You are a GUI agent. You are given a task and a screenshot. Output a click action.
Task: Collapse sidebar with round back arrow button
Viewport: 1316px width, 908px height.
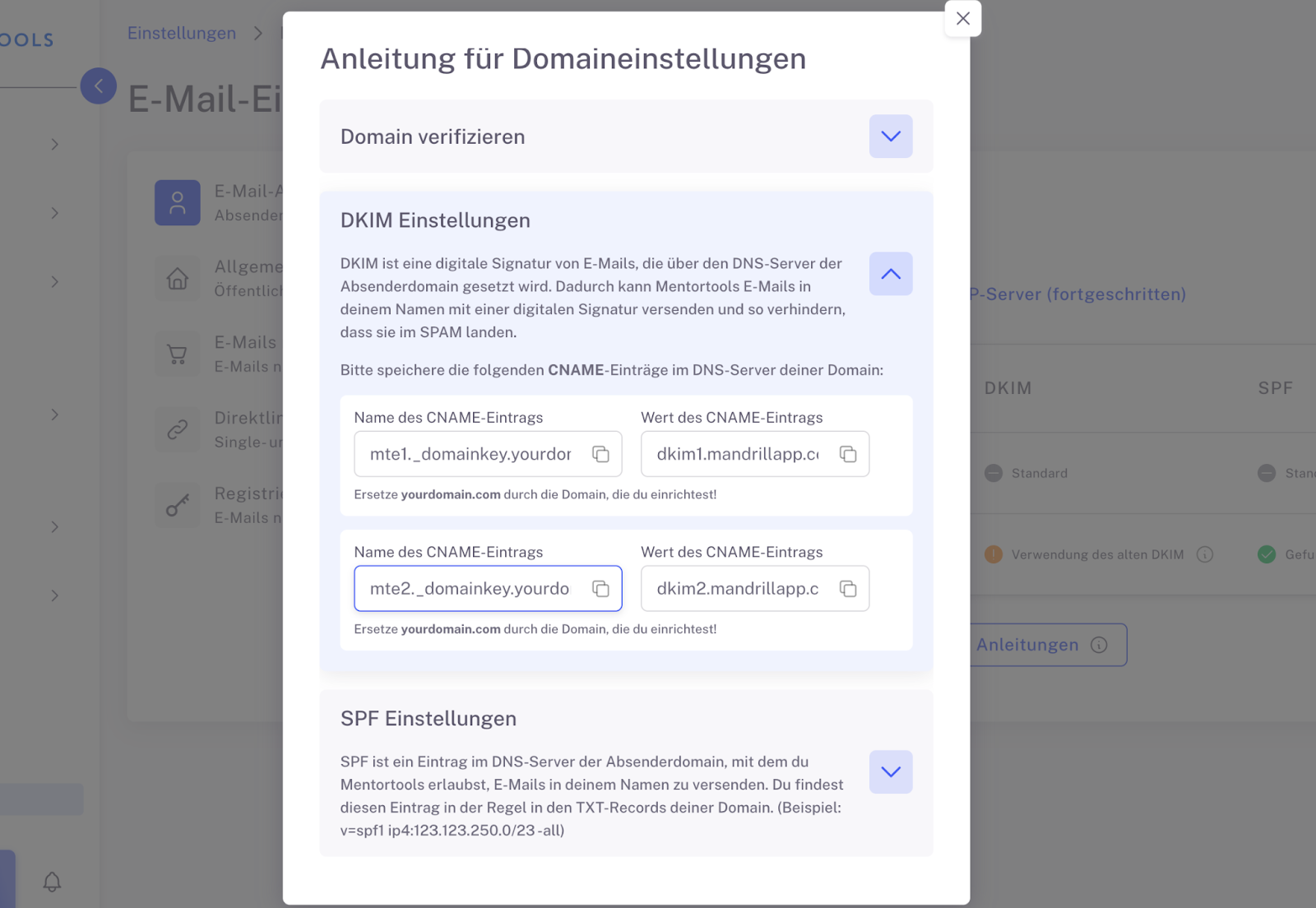[x=99, y=86]
